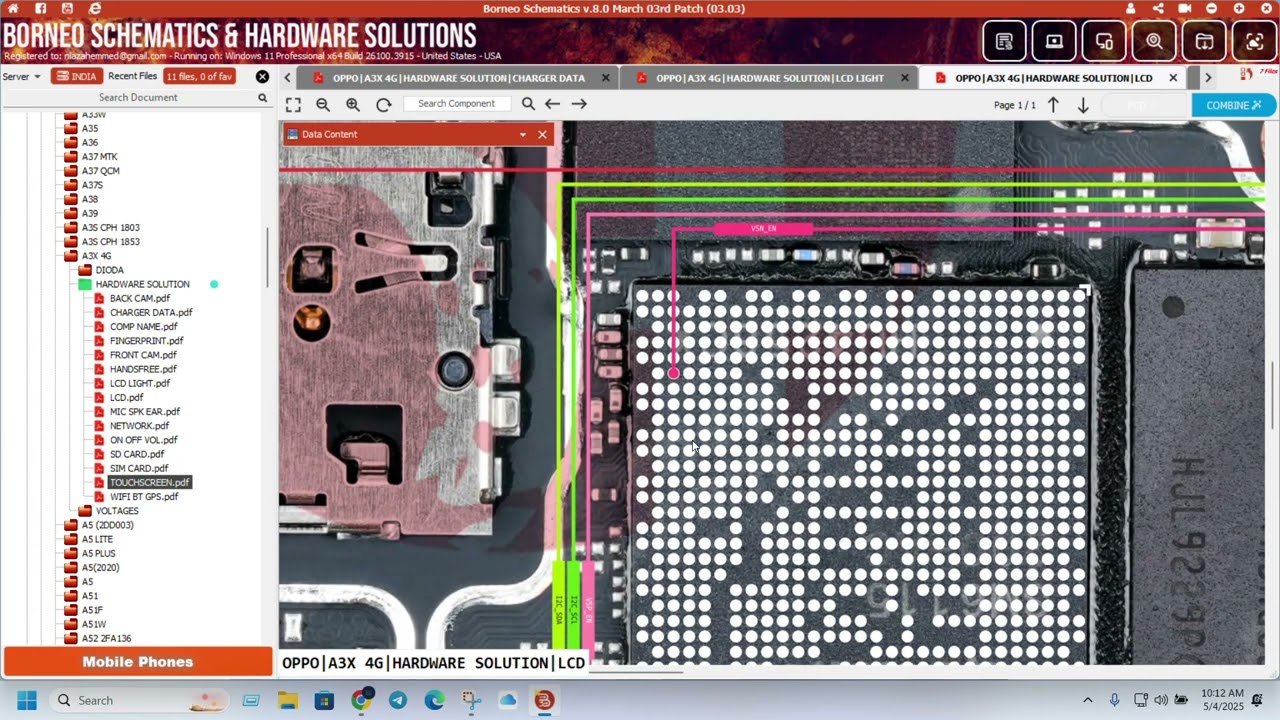The height and width of the screenshot is (720, 1280).
Task: Zoom in on the schematic
Action: tap(353, 104)
